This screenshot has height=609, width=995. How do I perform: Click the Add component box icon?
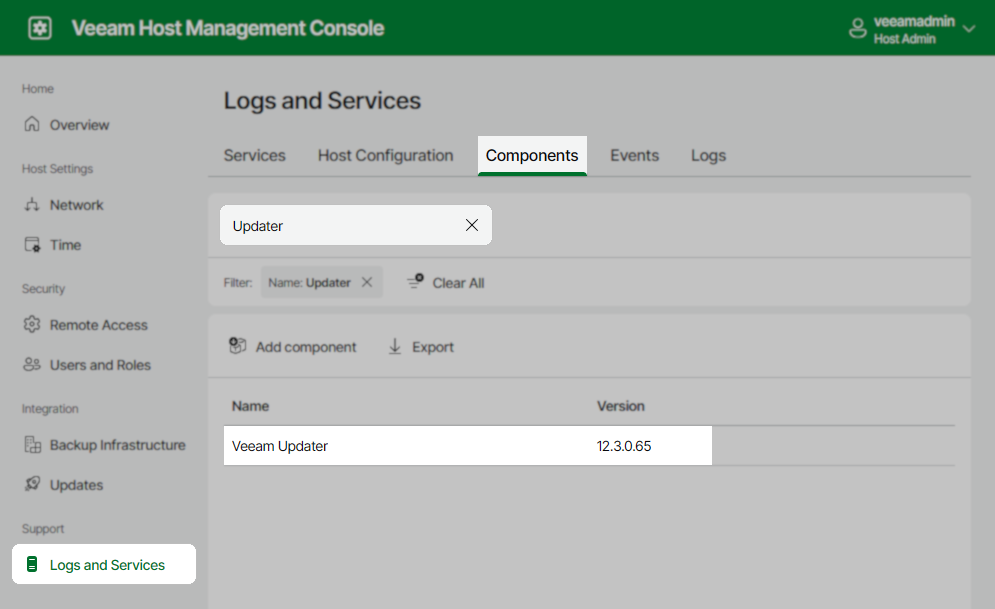237,346
